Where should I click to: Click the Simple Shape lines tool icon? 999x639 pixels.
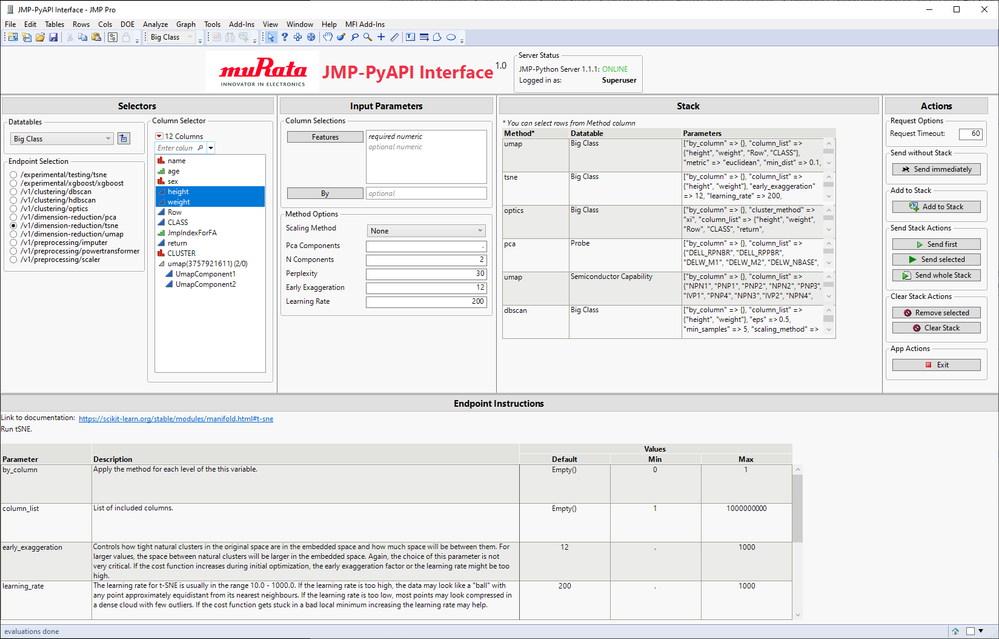click(424, 38)
